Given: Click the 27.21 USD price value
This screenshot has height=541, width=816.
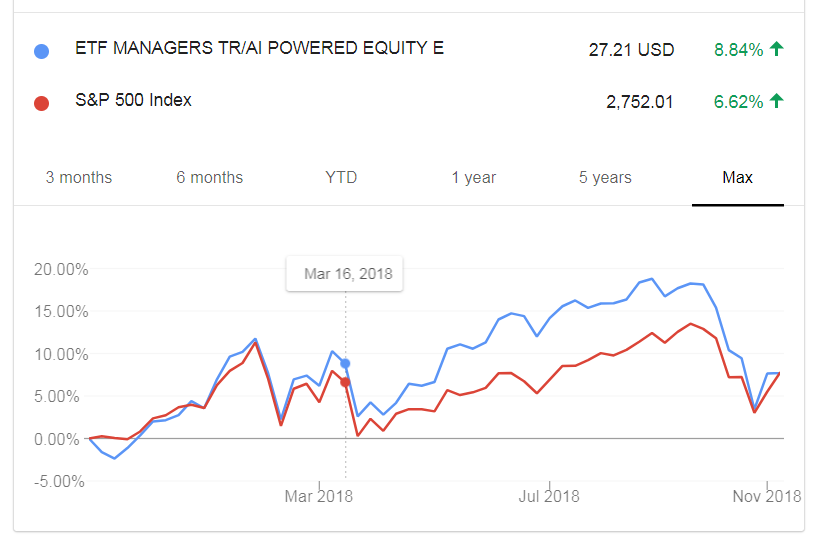Looking at the screenshot, I should click(x=631, y=50).
